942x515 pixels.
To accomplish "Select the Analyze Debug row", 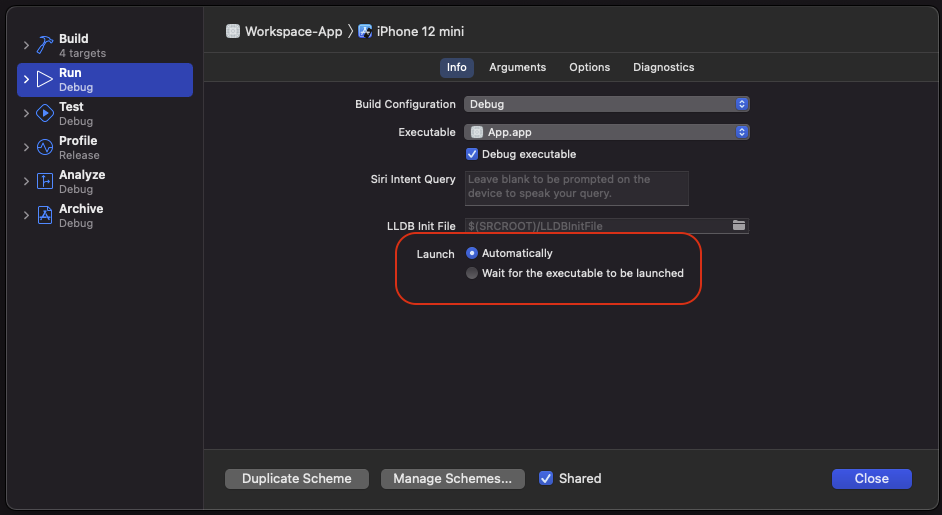I will coord(105,181).
